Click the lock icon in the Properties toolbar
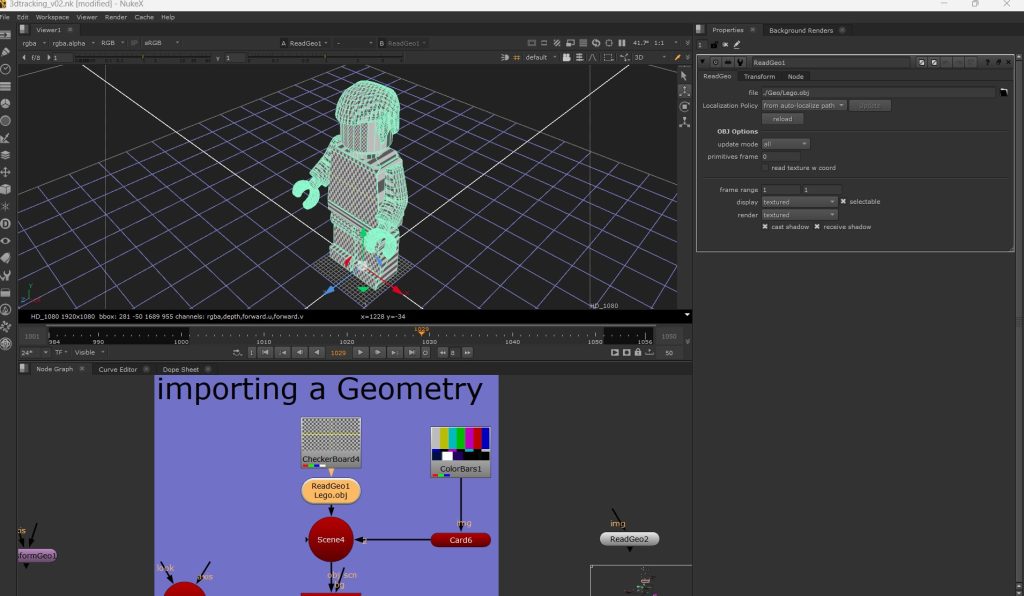The height and width of the screenshot is (596, 1024). tap(714, 45)
